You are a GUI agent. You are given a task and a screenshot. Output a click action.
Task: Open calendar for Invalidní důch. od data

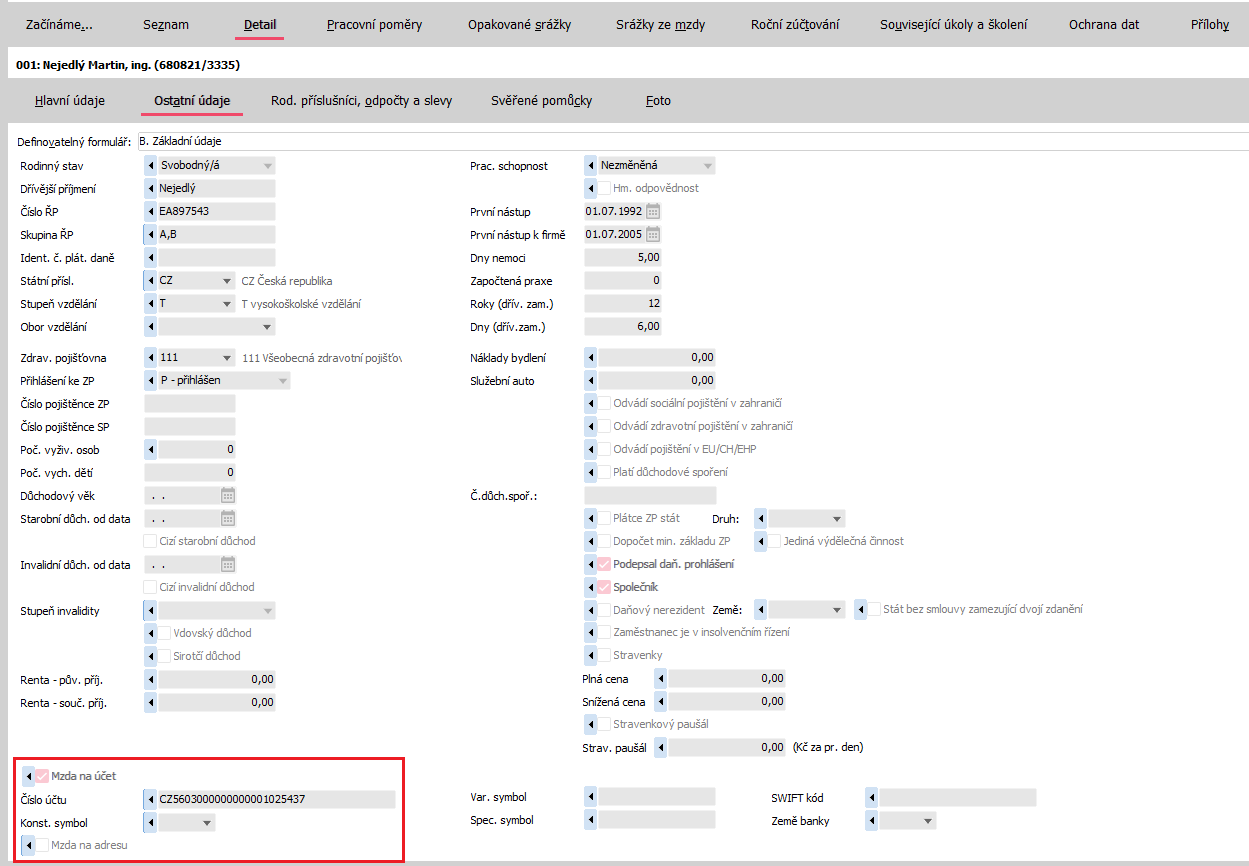coord(228,564)
